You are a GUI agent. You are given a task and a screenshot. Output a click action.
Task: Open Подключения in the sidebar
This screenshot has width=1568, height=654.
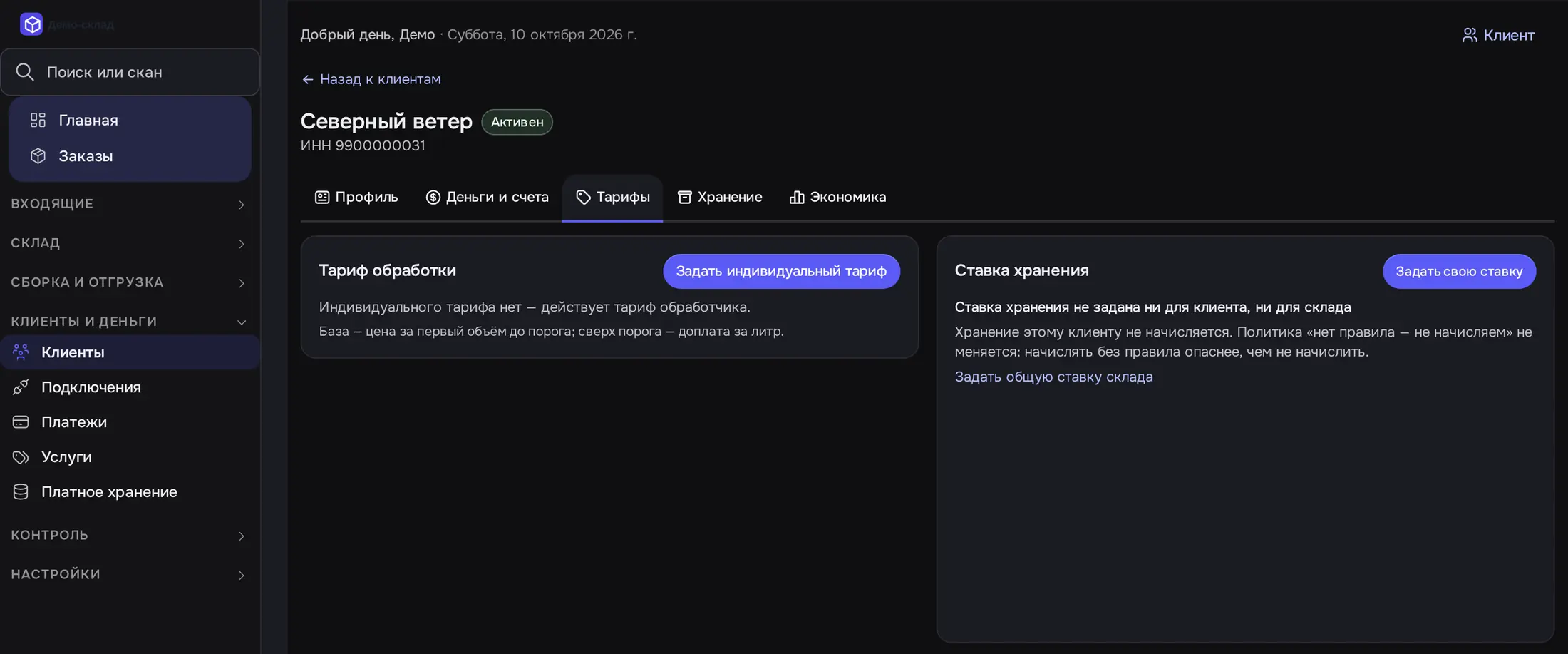pyautogui.click(x=130, y=387)
